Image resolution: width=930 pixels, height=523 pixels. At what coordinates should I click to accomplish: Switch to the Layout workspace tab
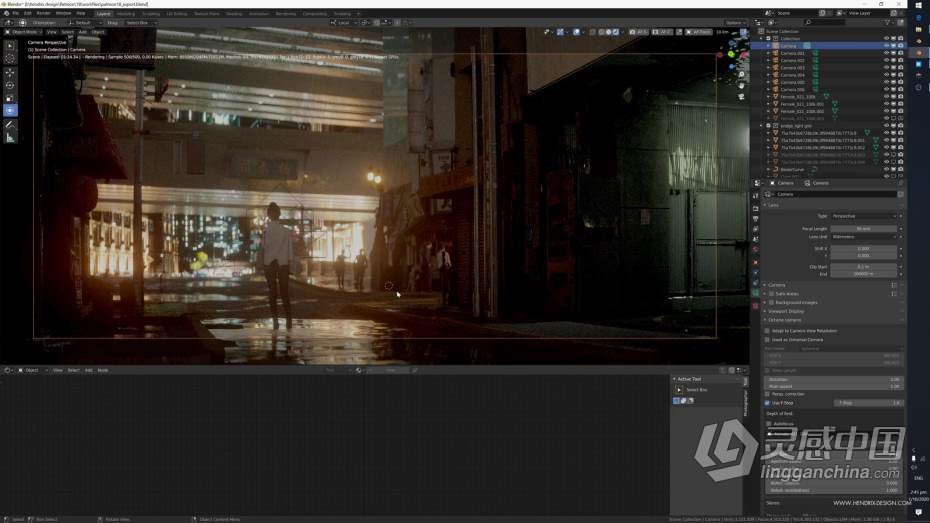coord(103,13)
